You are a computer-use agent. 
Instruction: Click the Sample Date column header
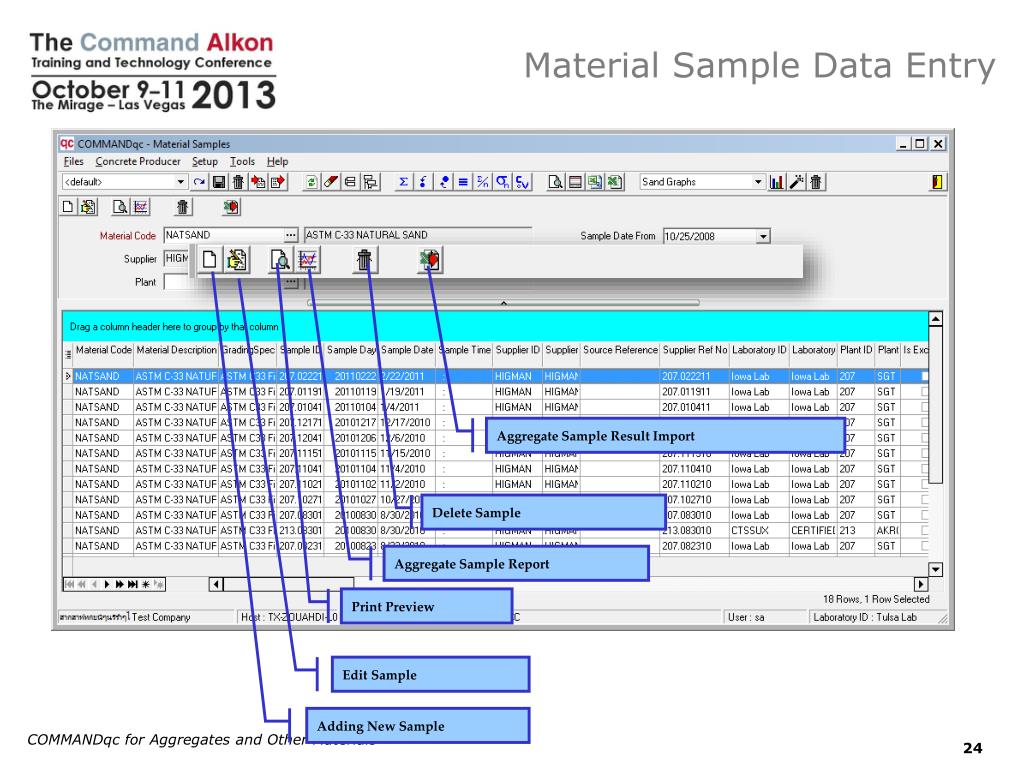[x=408, y=350]
